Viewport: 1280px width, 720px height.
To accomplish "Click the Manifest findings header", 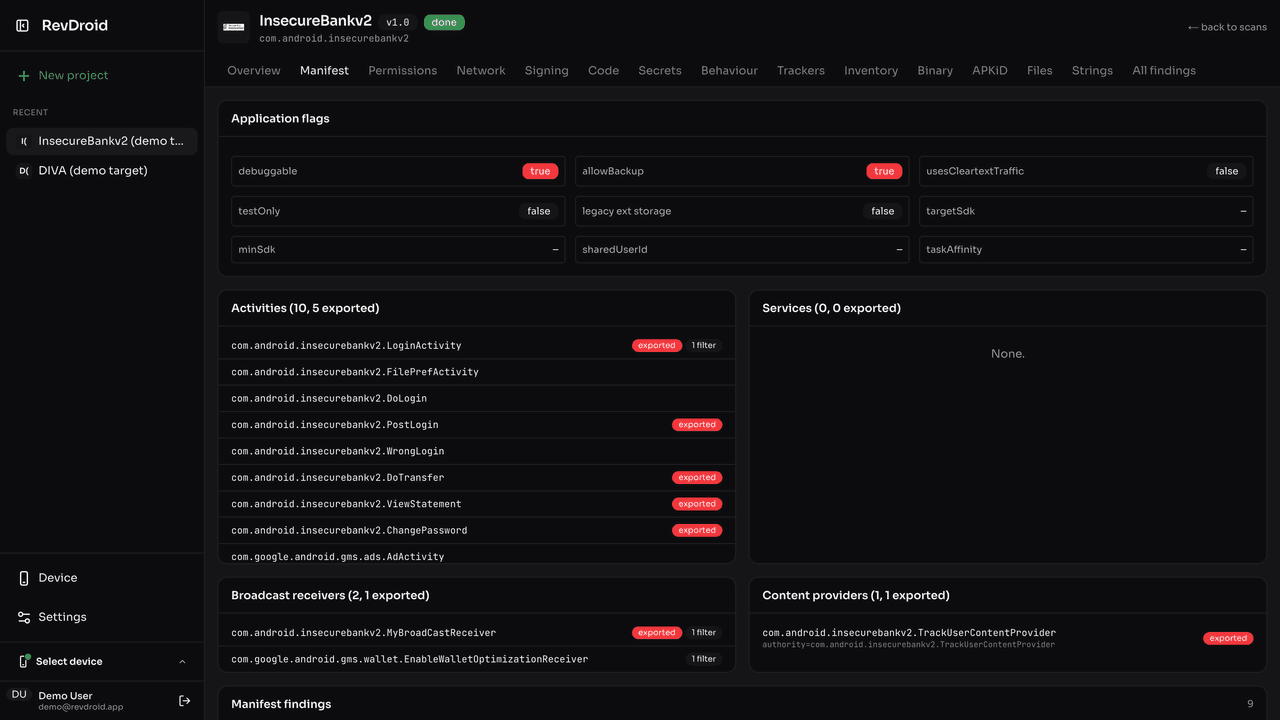I will (281, 704).
